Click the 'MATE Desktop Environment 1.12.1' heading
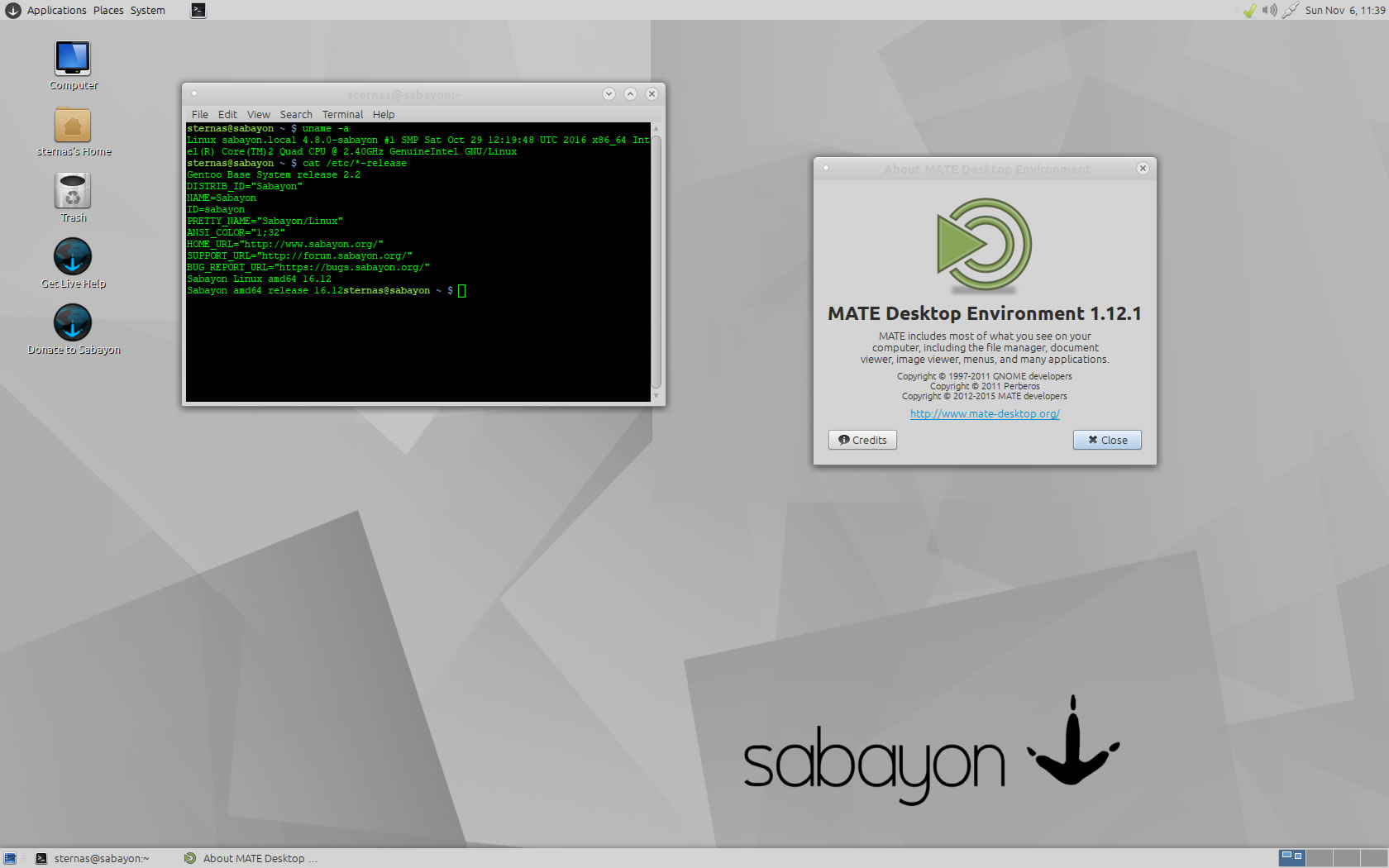The image size is (1389, 868). (985, 313)
